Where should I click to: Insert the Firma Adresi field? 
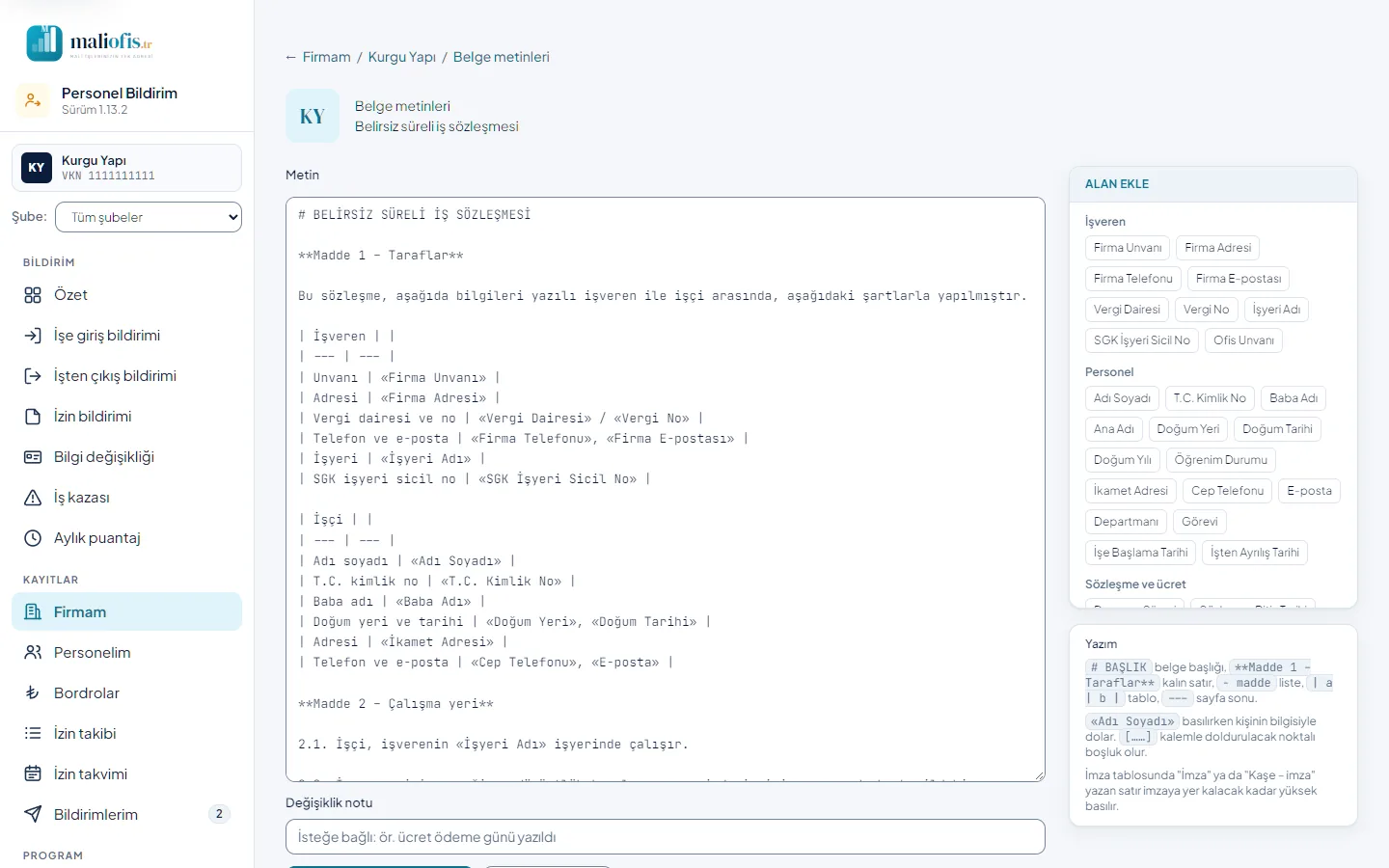click(1218, 248)
